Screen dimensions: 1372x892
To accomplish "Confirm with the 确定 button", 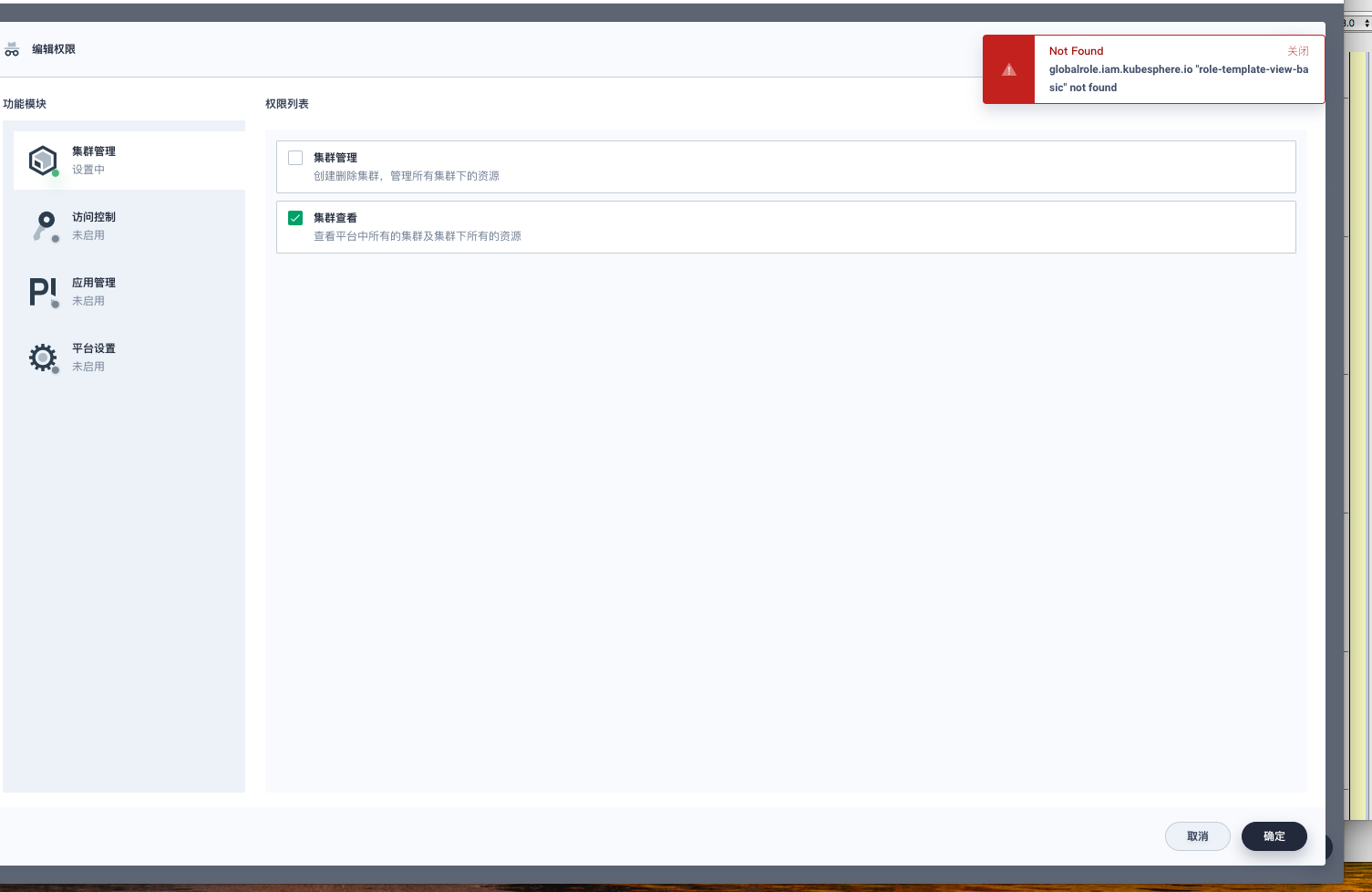I will click(1274, 836).
